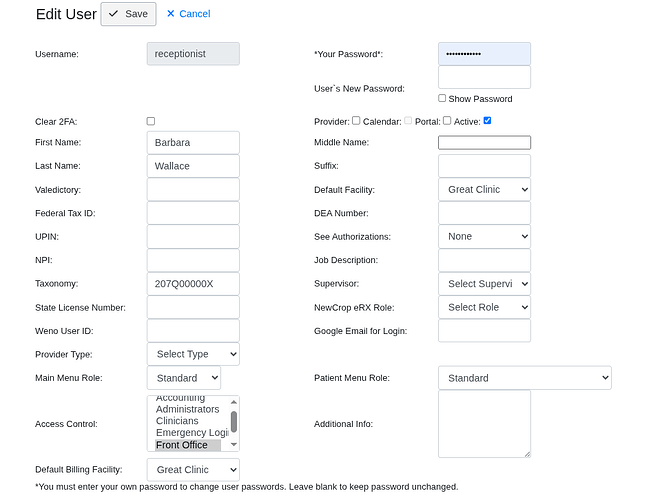661x500 pixels.
Task: Open the Default Facility dropdown
Action: (484, 190)
